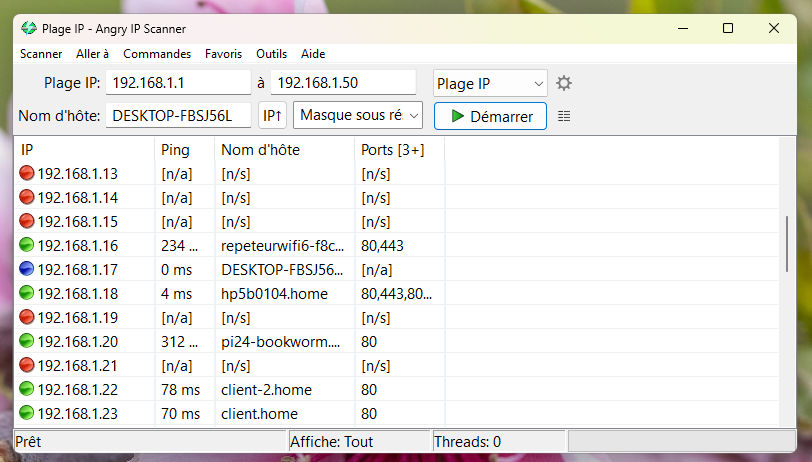Click the red status dot for 192.168.1.13

(26, 173)
